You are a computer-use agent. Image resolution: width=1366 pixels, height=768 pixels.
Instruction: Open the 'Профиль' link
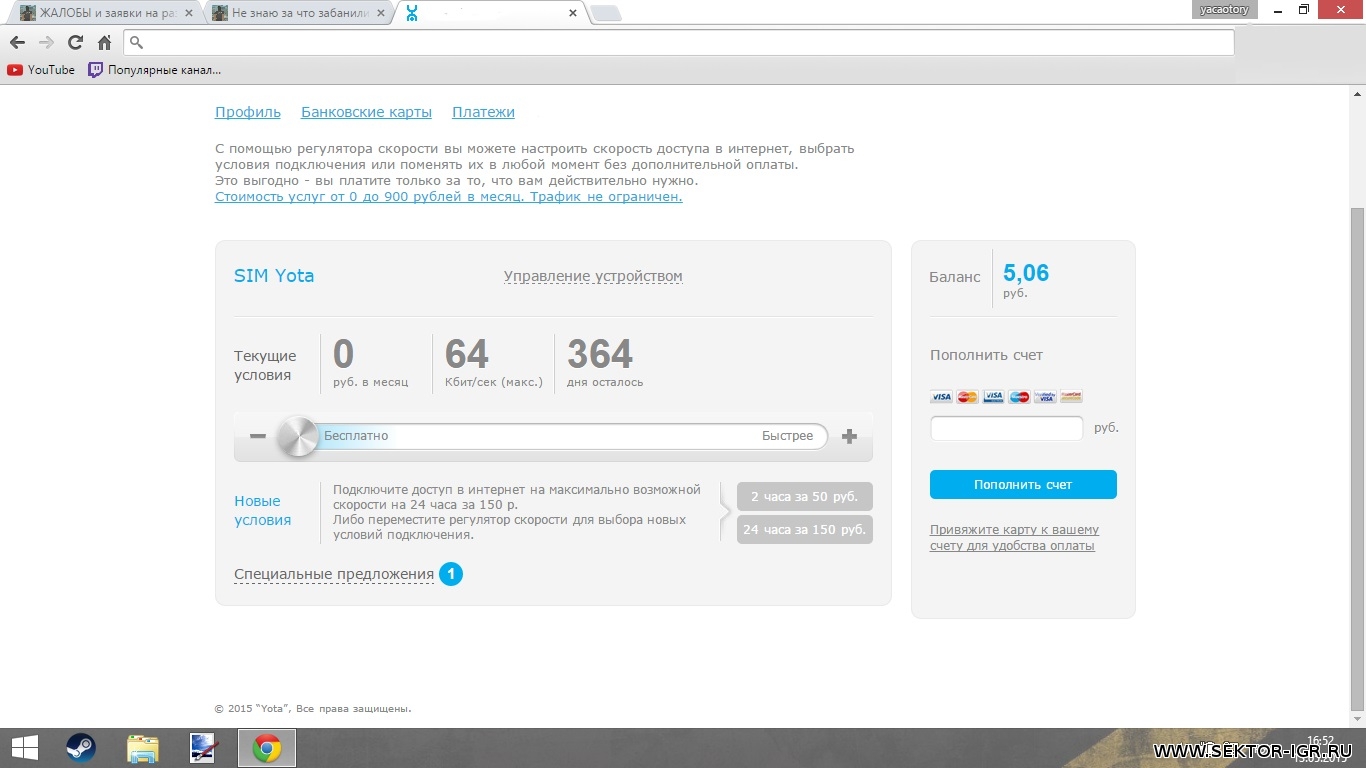click(x=248, y=112)
